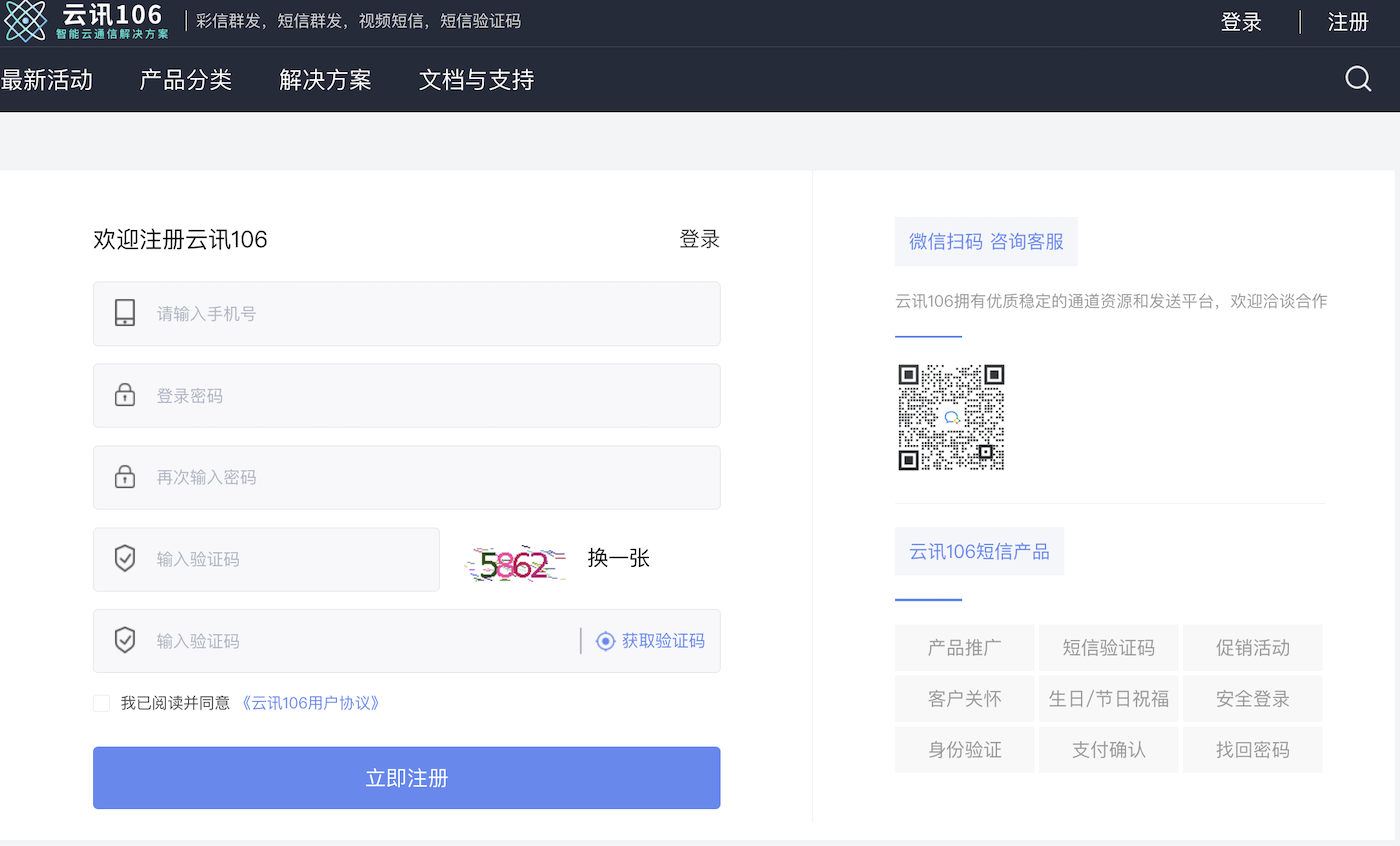Screen dimensions: 1400x846
Task: Click the 促销活动 tile
Action: pos(1253,648)
